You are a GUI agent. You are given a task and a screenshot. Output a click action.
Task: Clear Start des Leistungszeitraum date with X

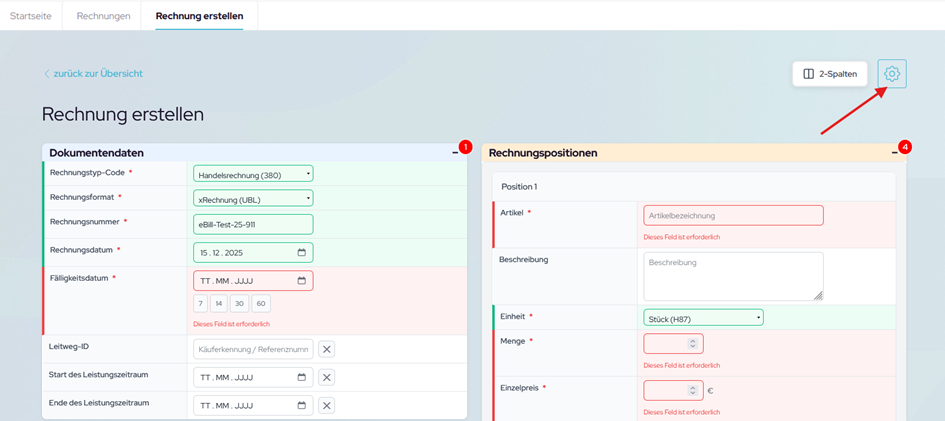(x=327, y=377)
